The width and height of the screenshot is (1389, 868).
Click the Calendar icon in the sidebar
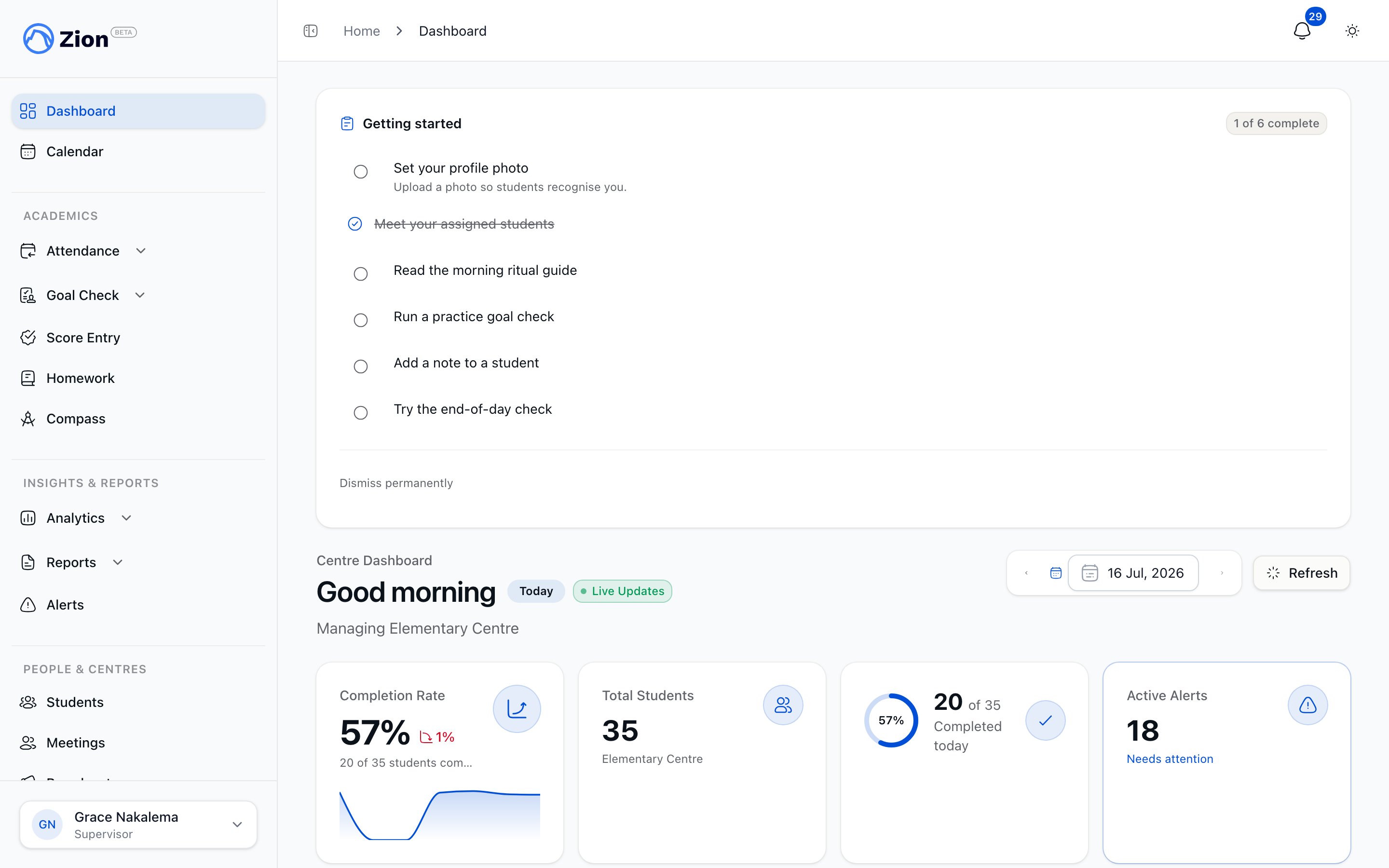click(28, 151)
